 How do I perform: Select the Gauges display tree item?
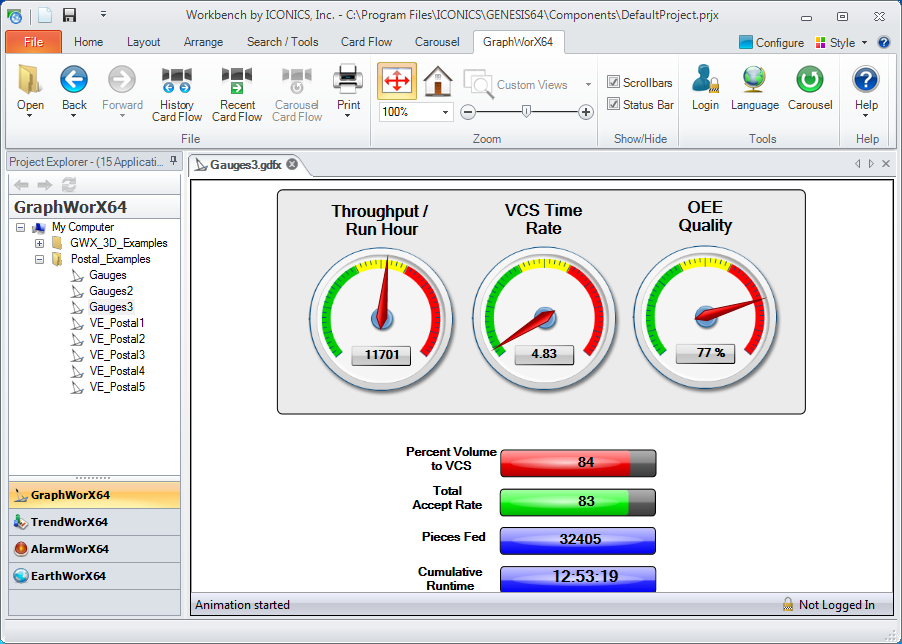tap(108, 275)
